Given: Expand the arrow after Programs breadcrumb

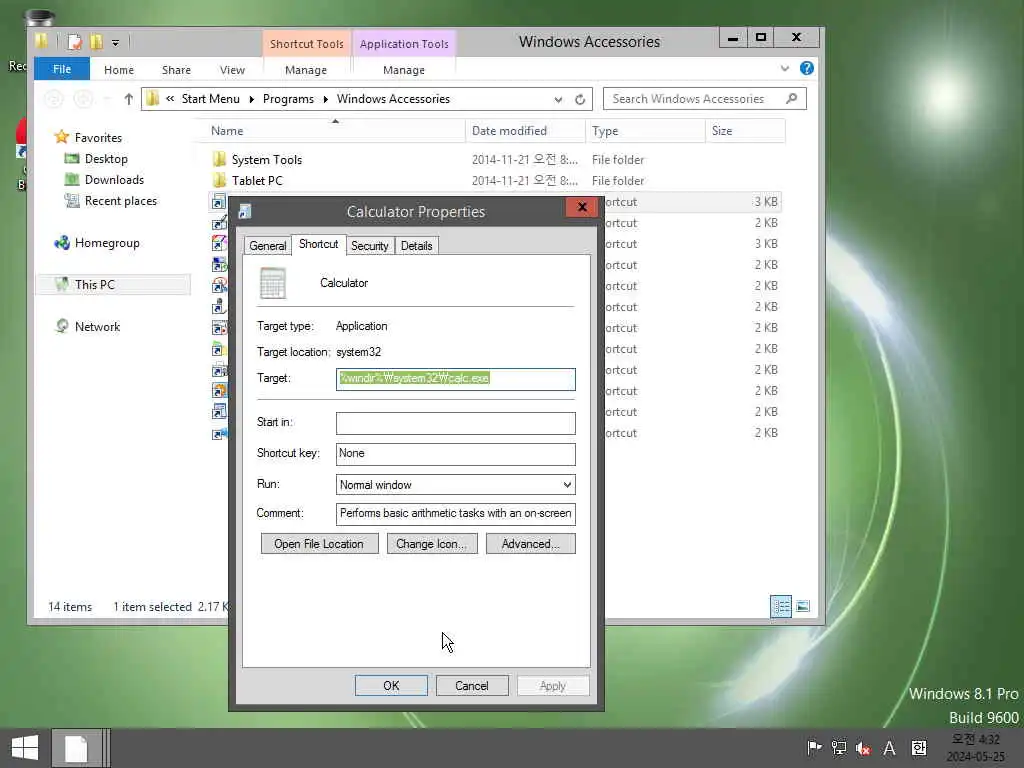Looking at the screenshot, I should coord(325,99).
